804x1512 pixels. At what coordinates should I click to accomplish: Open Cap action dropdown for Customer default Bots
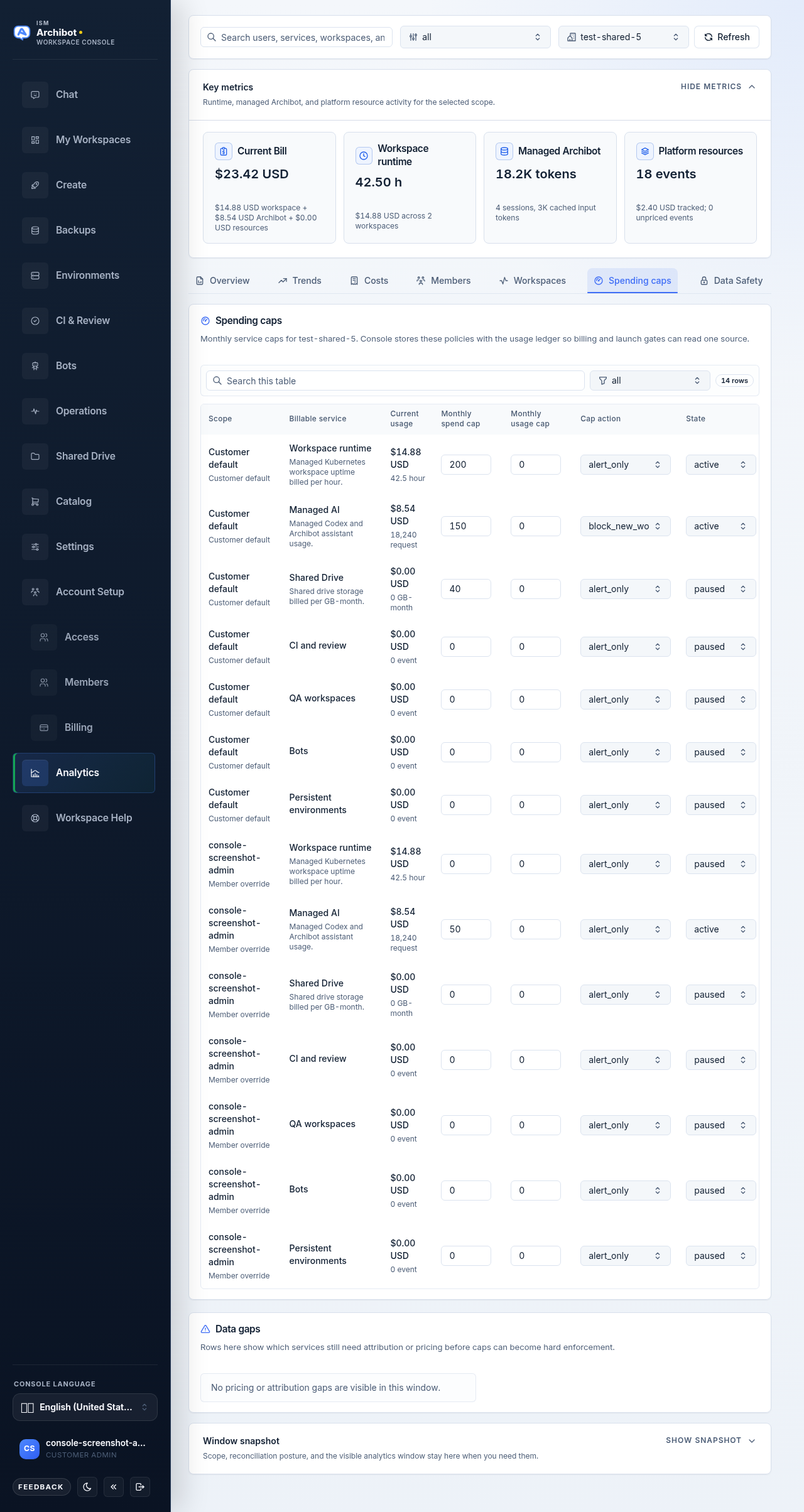(625, 752)
